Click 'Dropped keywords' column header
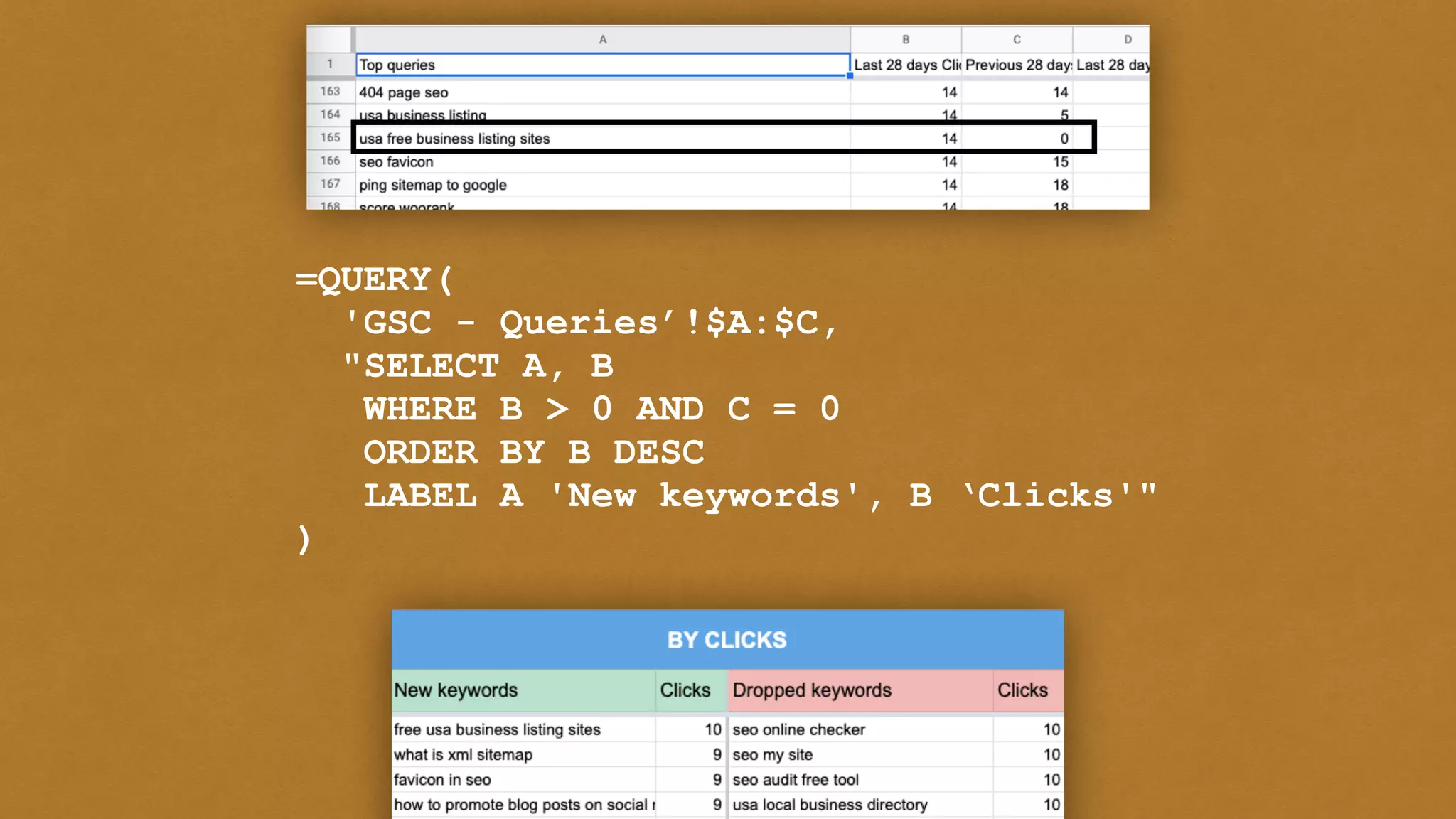 860,690
